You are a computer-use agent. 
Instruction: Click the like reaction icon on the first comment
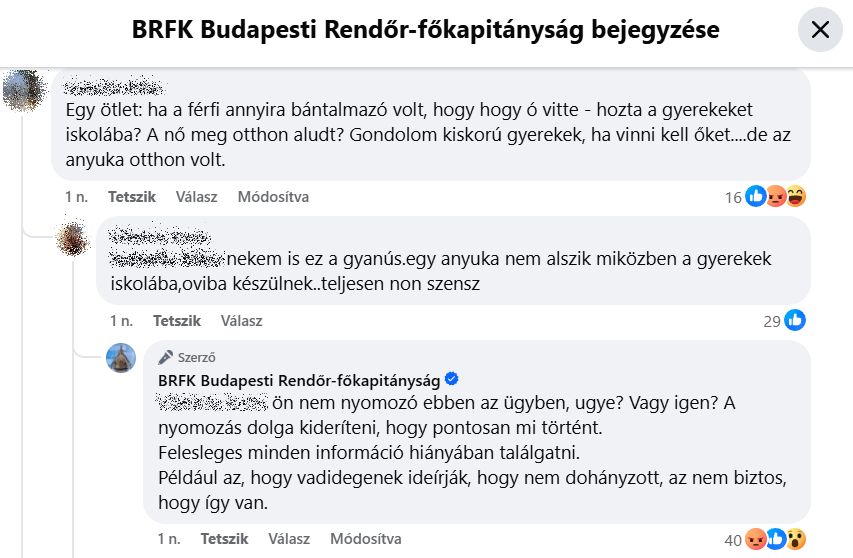pos(756,196)
